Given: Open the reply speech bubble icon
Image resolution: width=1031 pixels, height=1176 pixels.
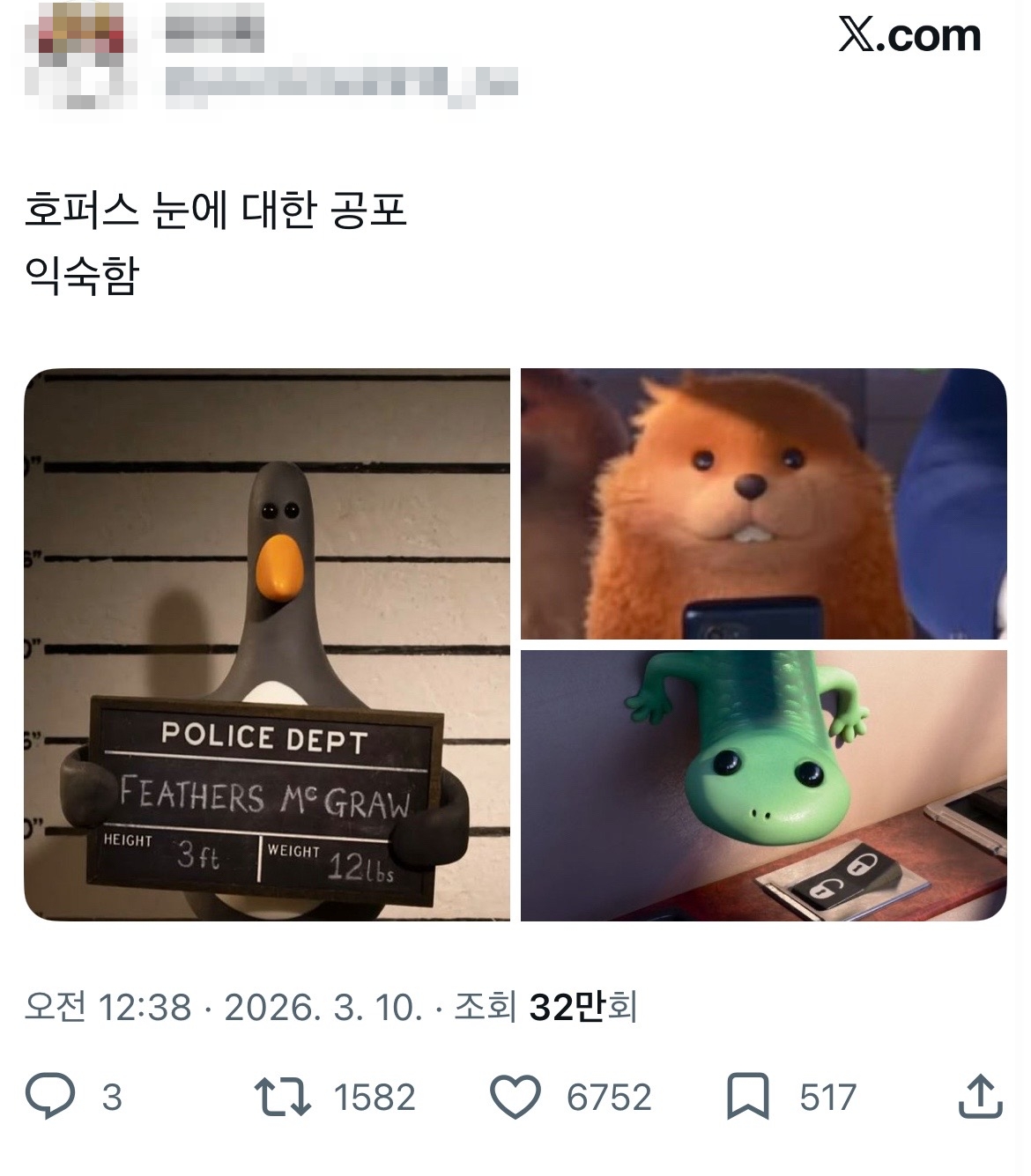Looking at the screenshot, I should [49, 1097].
